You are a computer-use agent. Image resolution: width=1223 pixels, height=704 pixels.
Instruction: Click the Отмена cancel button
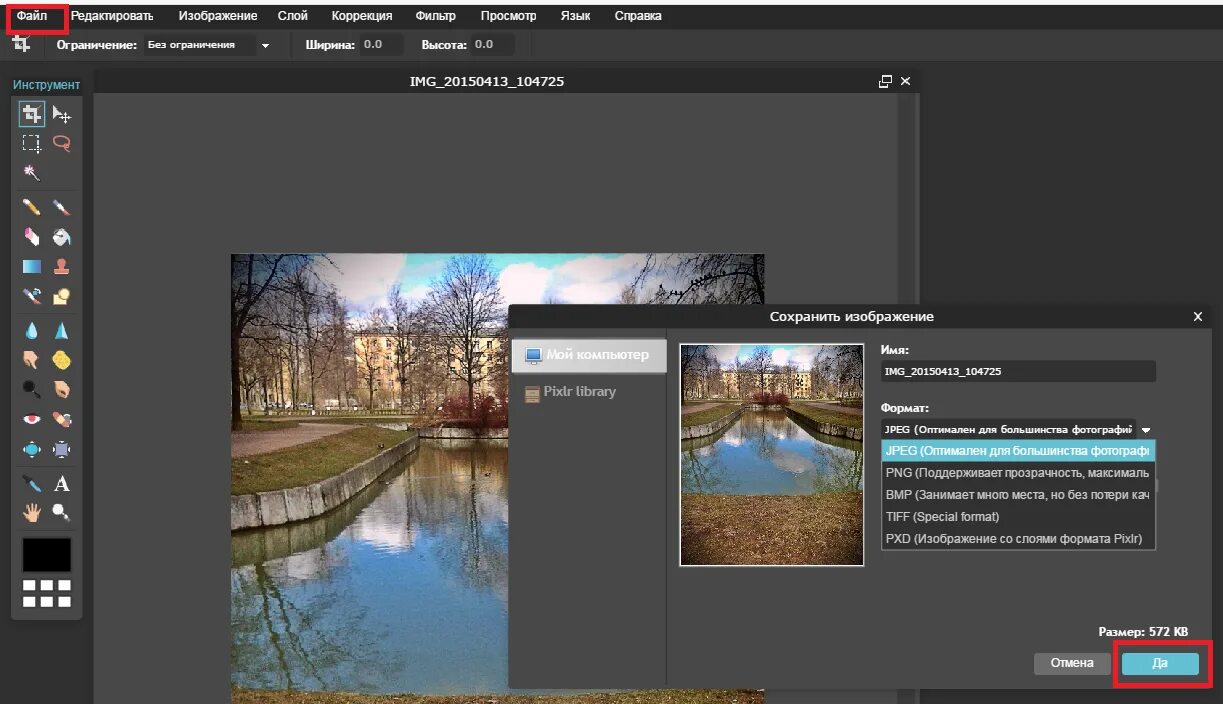[1072, 663]
